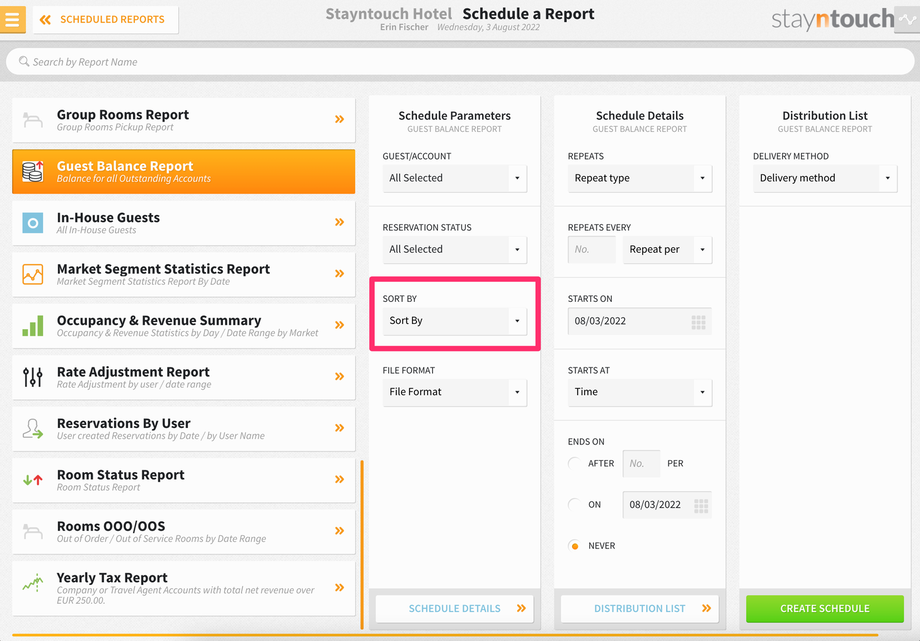
Task: Open Rate Adjustment Report via chevron
Action: 339,376
